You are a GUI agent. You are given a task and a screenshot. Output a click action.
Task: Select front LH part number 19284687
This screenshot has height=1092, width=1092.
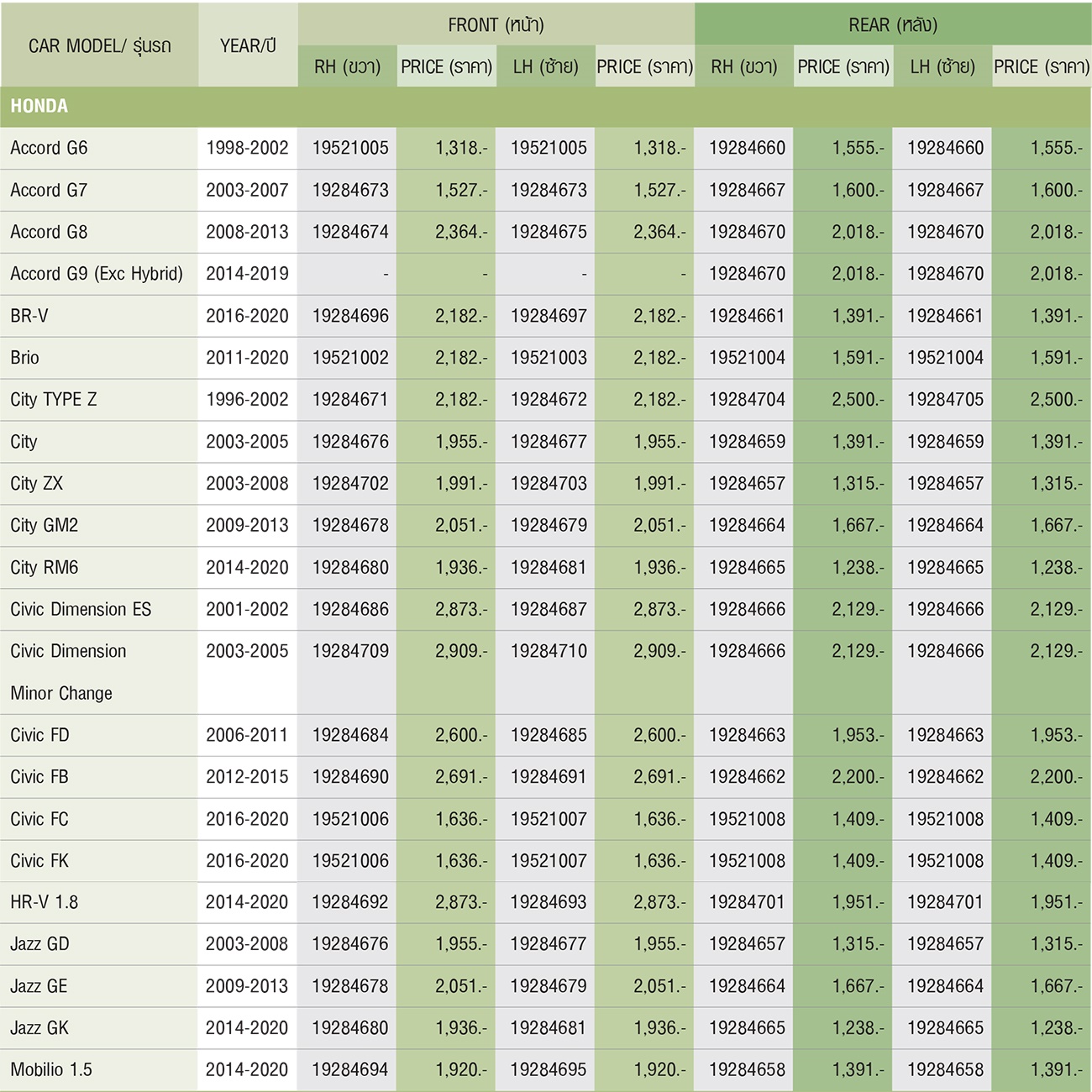click(x=549, y=609)
